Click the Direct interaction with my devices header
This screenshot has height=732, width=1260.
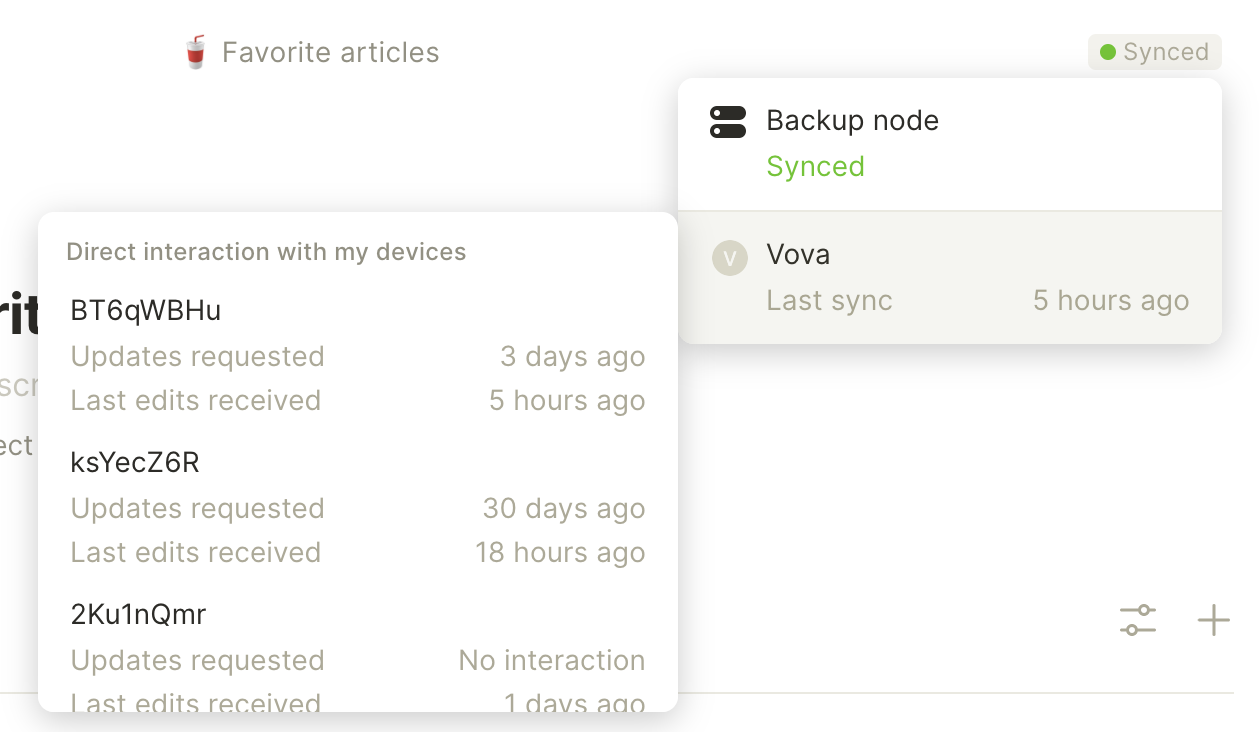pyautogui.click(x=266, y=251)
